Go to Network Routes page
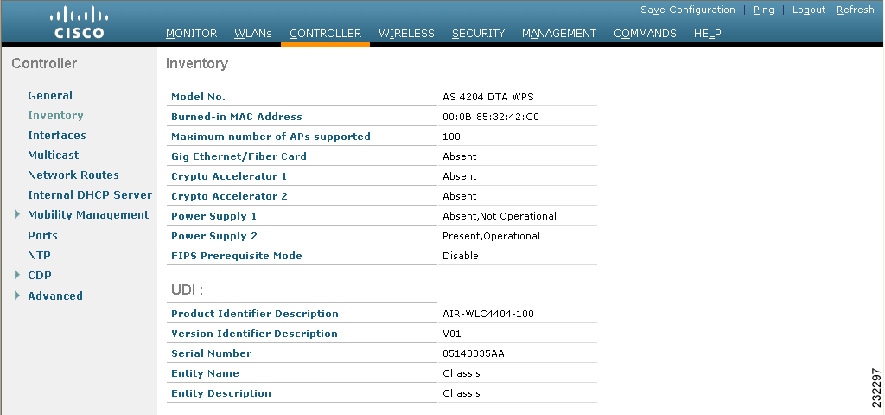 pyautogui.click(x=73, y=175)
